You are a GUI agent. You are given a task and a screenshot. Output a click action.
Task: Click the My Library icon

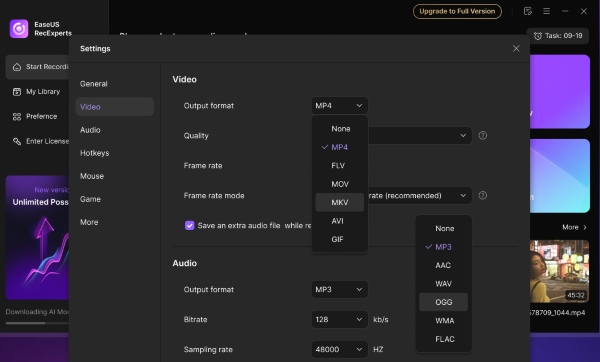coord(17,92)
